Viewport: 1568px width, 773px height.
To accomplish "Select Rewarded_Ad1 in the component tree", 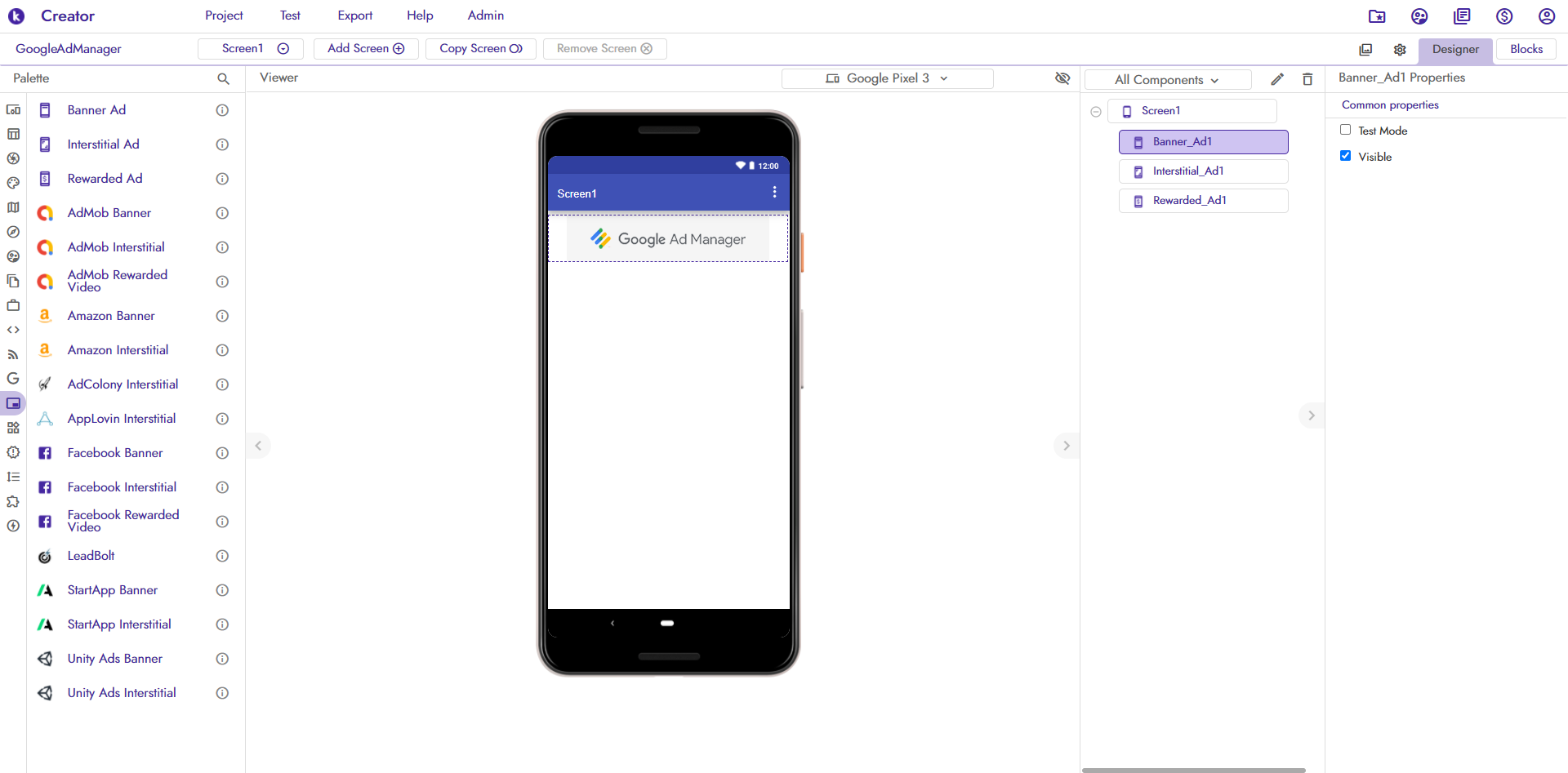I will tap(1204, 201).
